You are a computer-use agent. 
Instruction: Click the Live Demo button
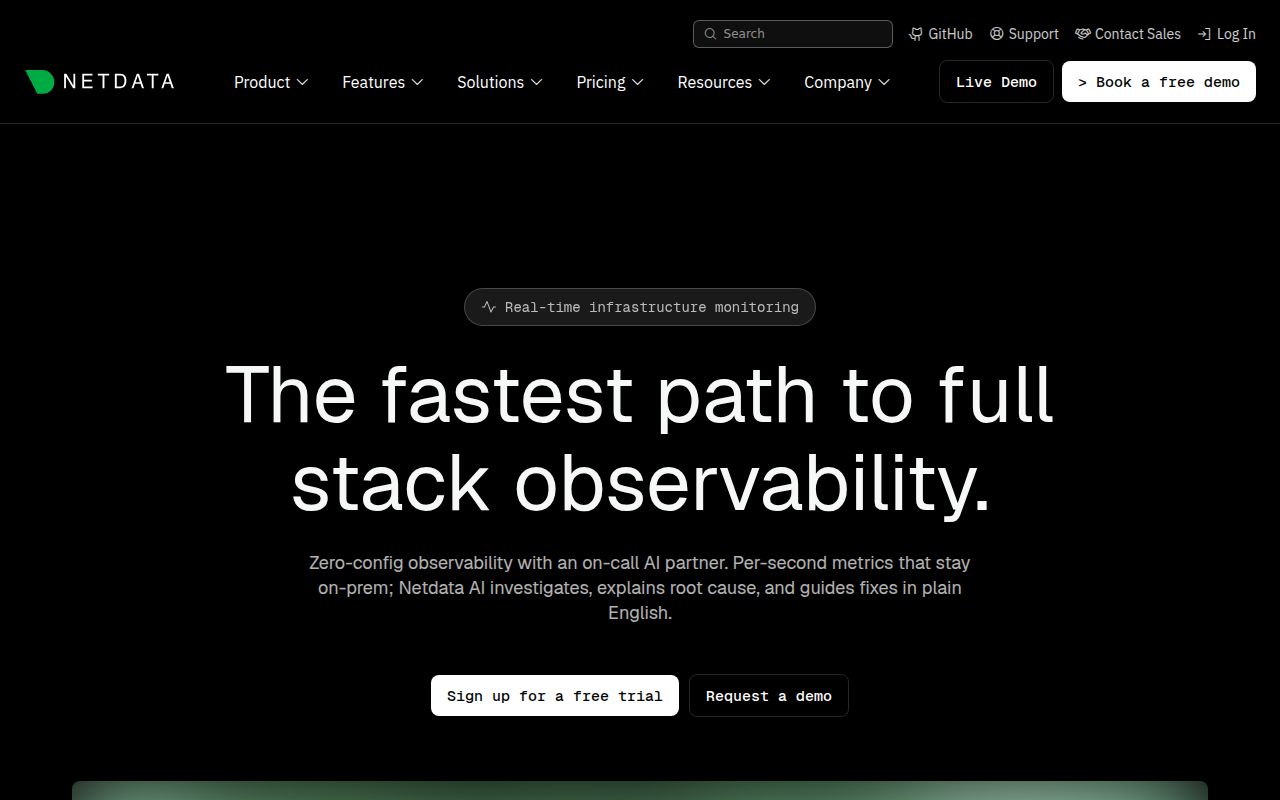tap(996, 82)
